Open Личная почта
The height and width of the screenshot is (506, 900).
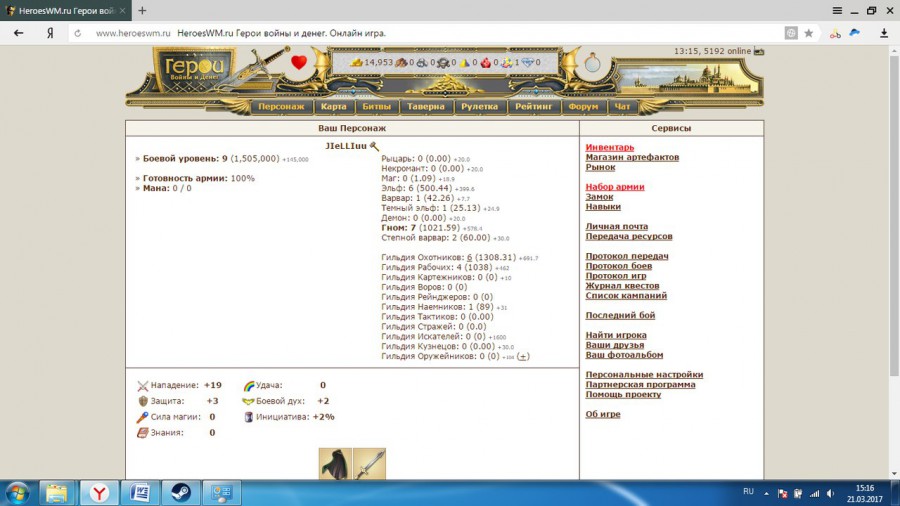click(616, 227)
